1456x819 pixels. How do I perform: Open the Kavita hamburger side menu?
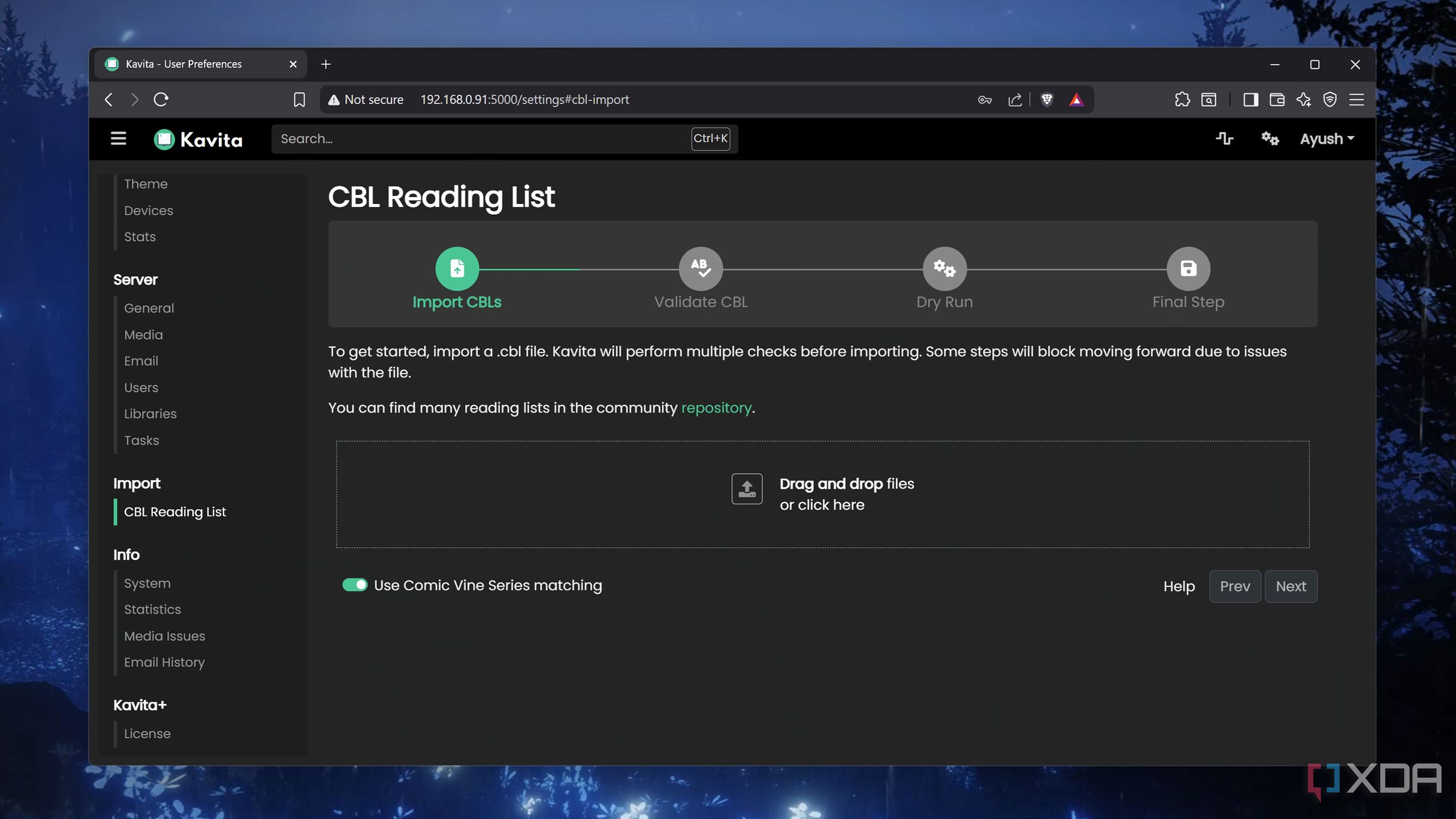(x=118, y=138)
